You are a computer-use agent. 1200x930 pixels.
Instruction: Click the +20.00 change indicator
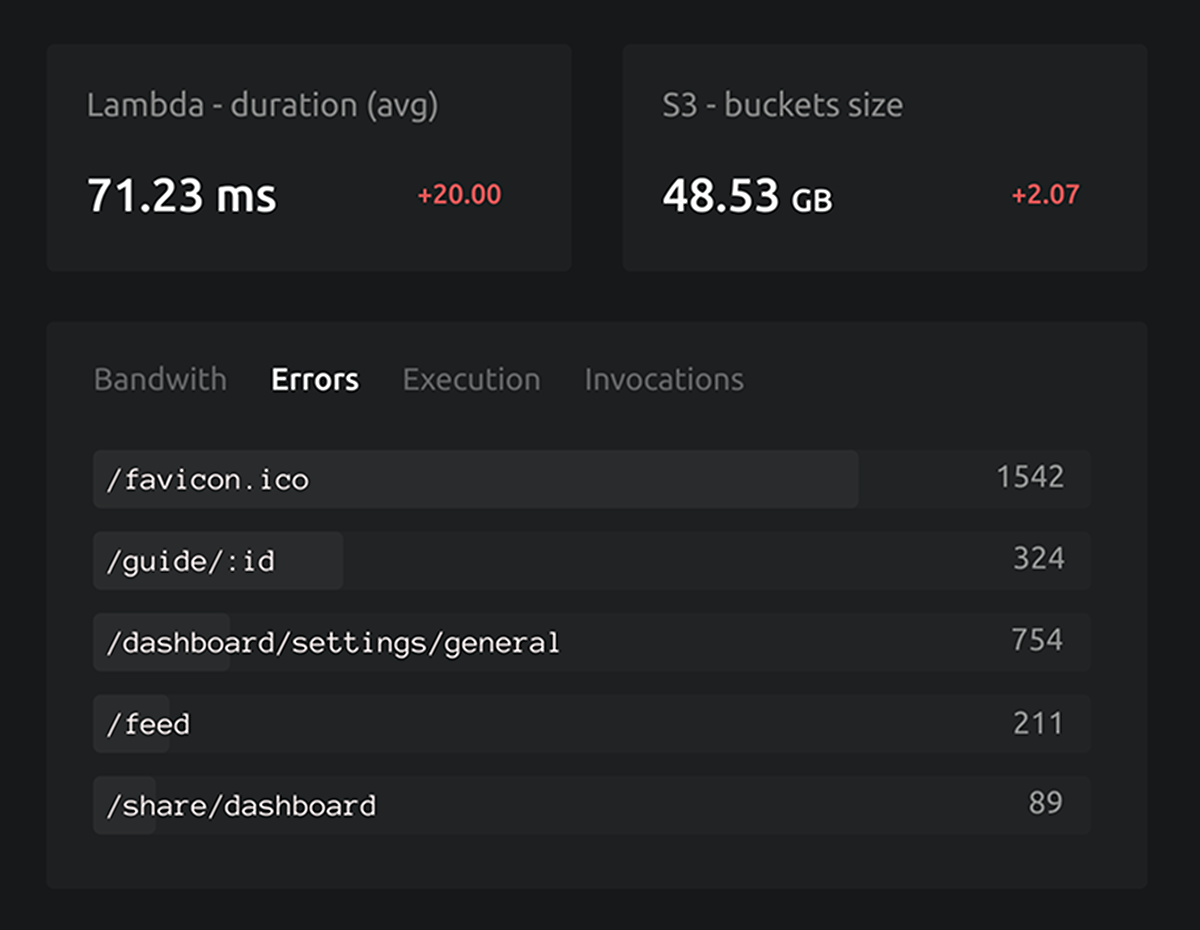coord(459,195)
